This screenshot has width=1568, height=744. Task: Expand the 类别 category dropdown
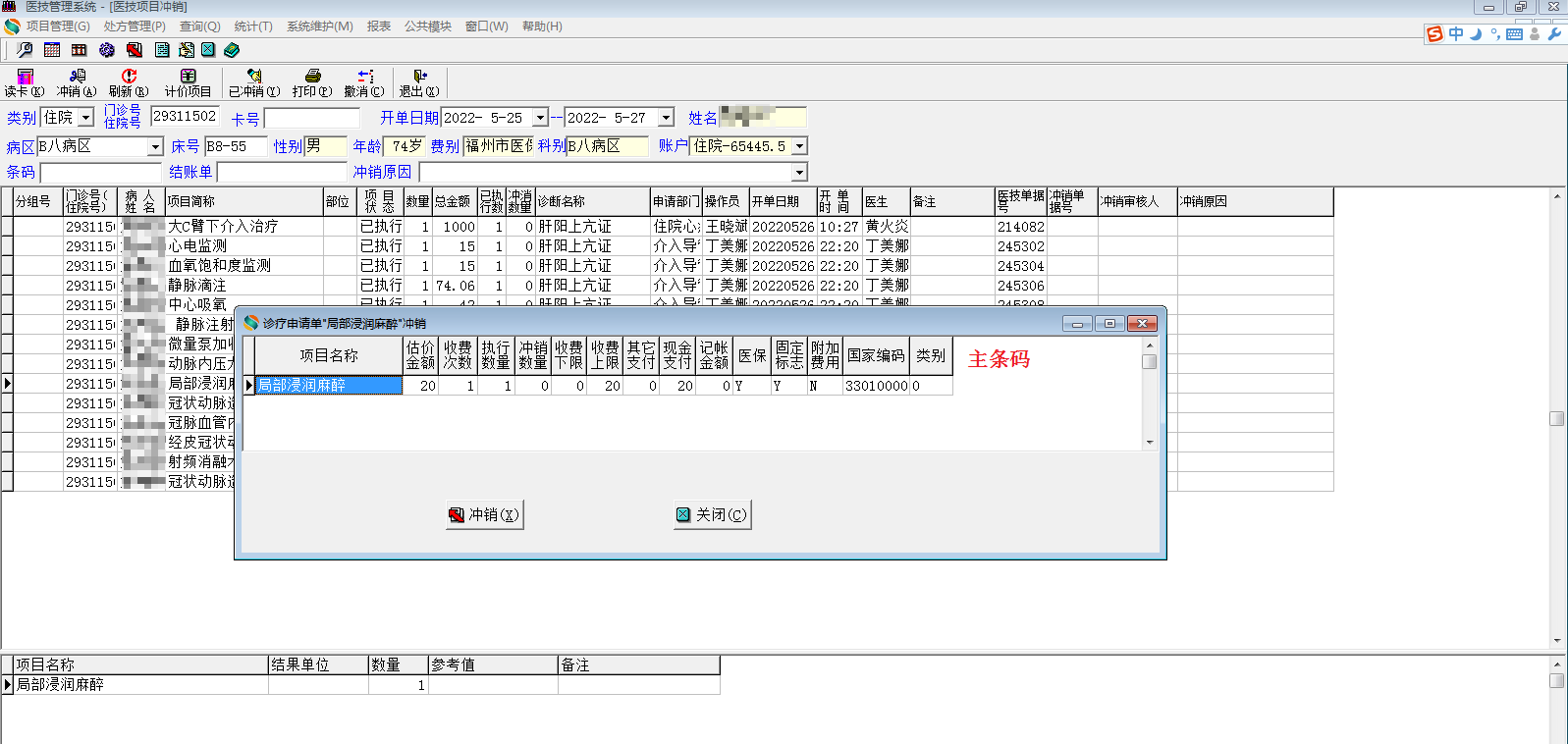tap(86, 118)
